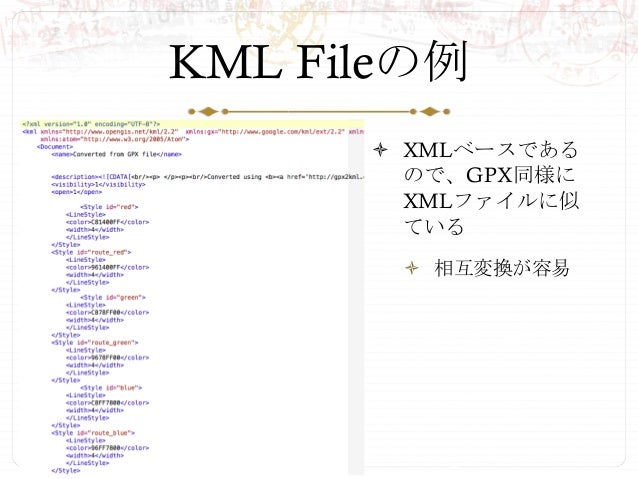Click the <Style id="route_blue"> tag
Viewport: 638px width, 479px height.
[x=93, y=433]
